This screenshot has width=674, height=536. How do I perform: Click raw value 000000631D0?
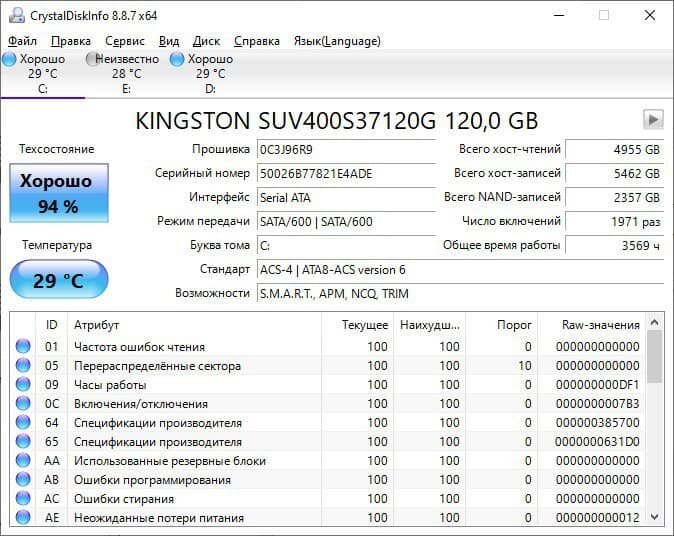pos(597,442)
